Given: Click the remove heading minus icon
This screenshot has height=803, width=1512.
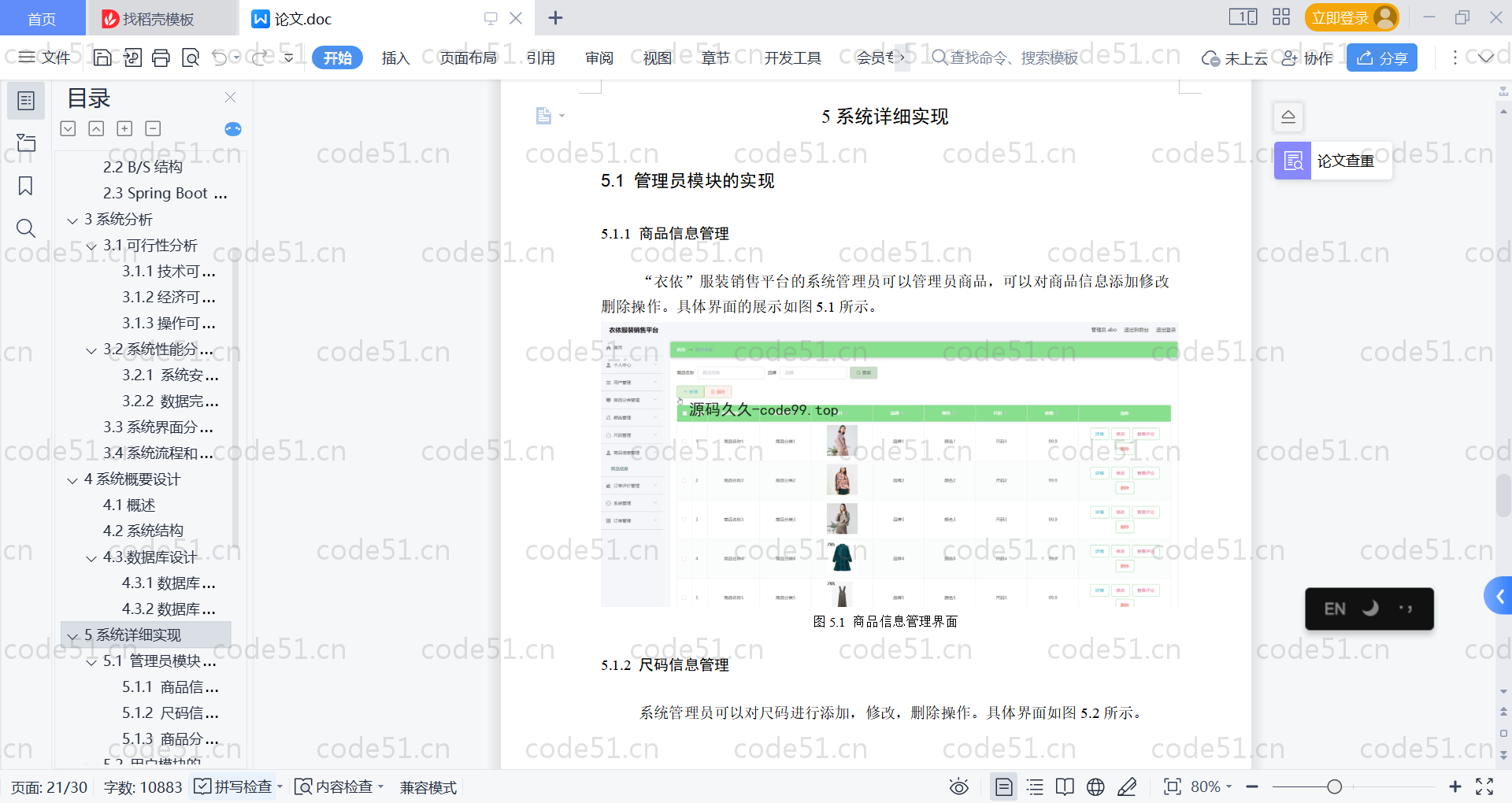Looking at the screenshot, I should pyautogui.click(x=153, y=128).
